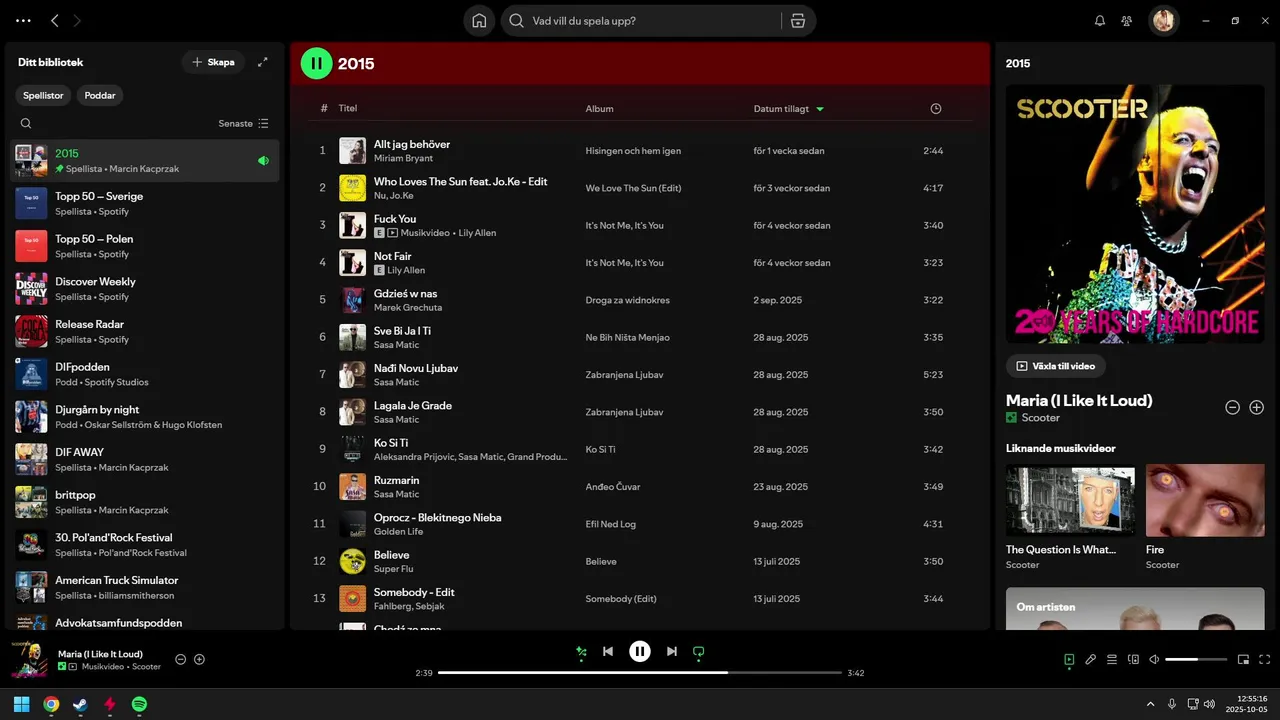Open Lily Allen link under Not Fair
This screenshot has width=1280, height=720.
(406, 270)
